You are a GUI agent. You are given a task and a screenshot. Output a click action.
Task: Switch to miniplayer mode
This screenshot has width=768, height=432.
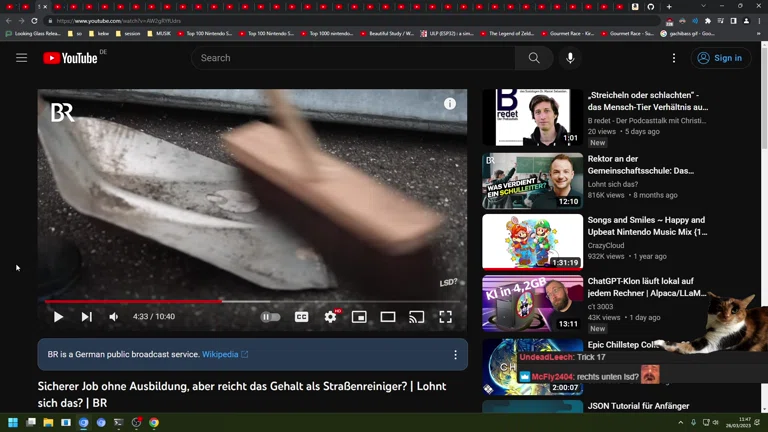coord(359,317)
